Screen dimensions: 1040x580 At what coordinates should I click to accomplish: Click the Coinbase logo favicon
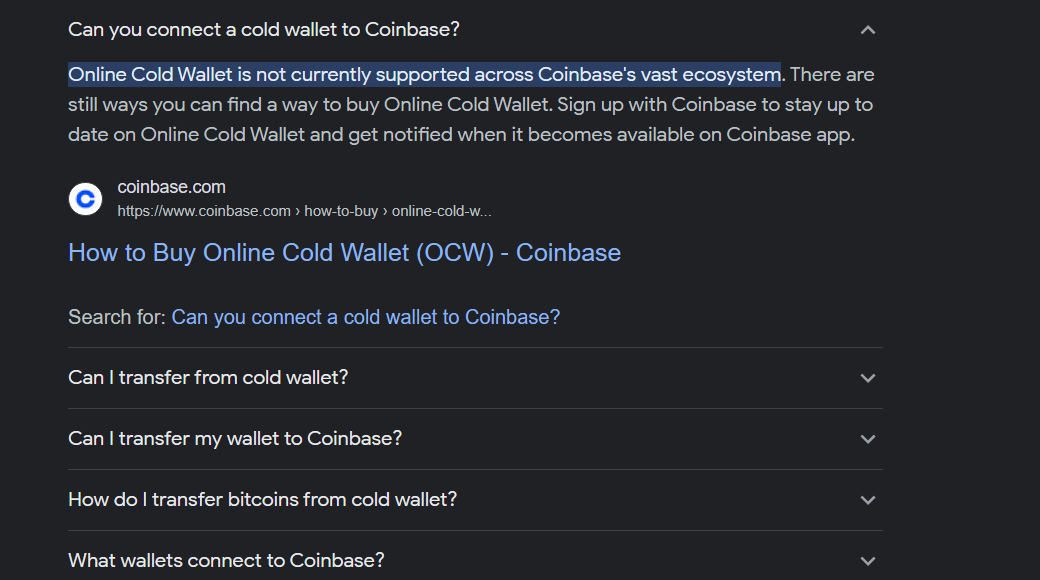click(x=86, y=198)
